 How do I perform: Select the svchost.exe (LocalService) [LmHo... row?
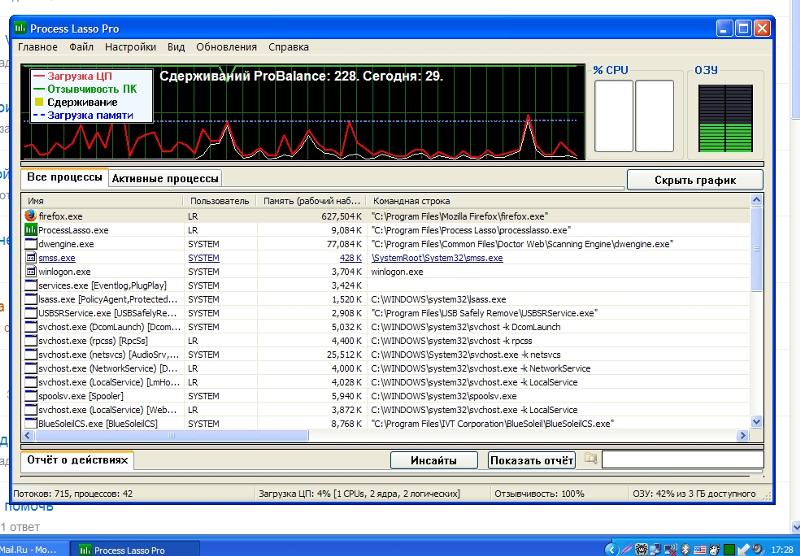pos(386,382)
